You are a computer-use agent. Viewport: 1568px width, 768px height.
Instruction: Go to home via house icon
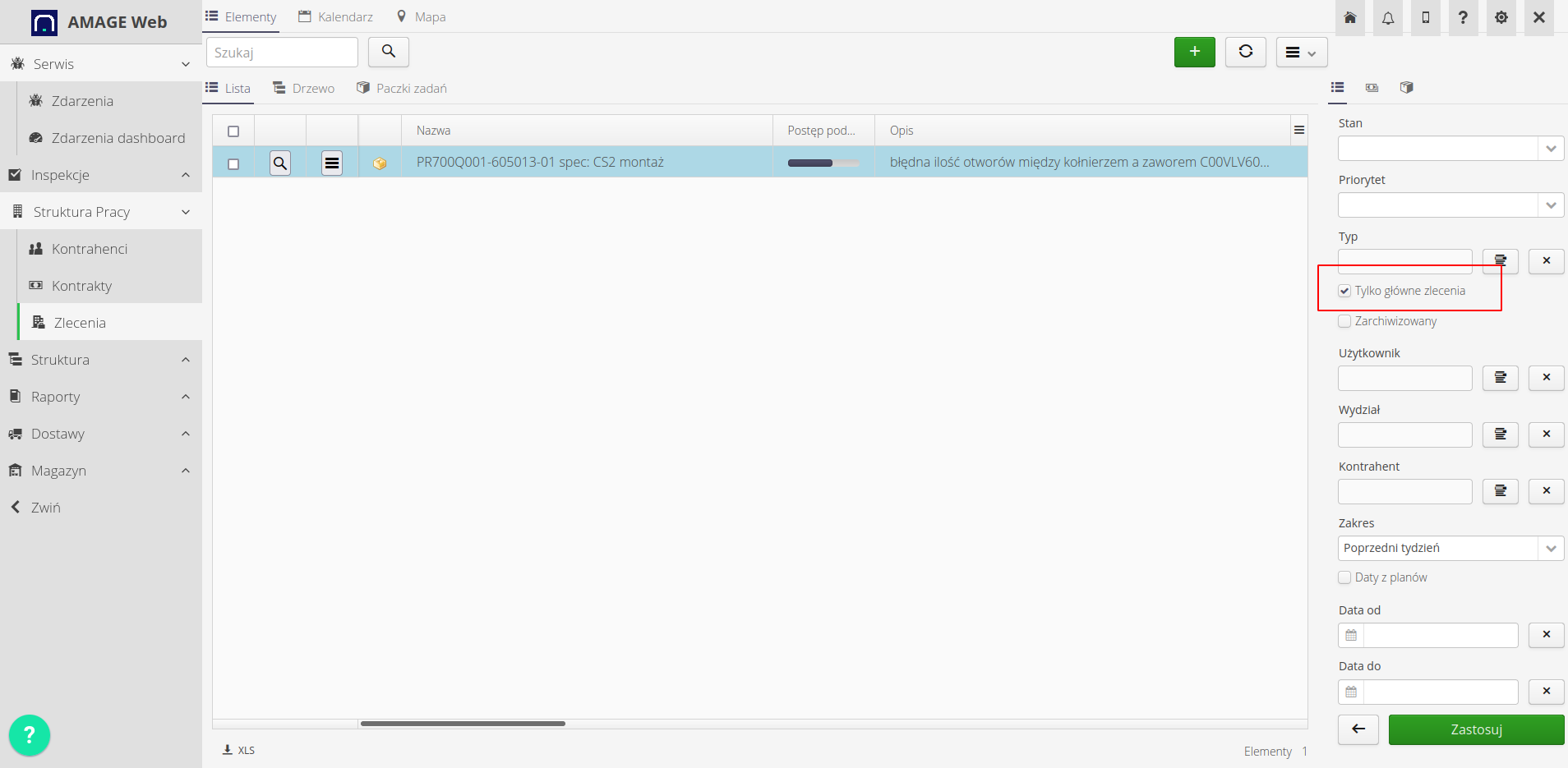click(1349, 18)
